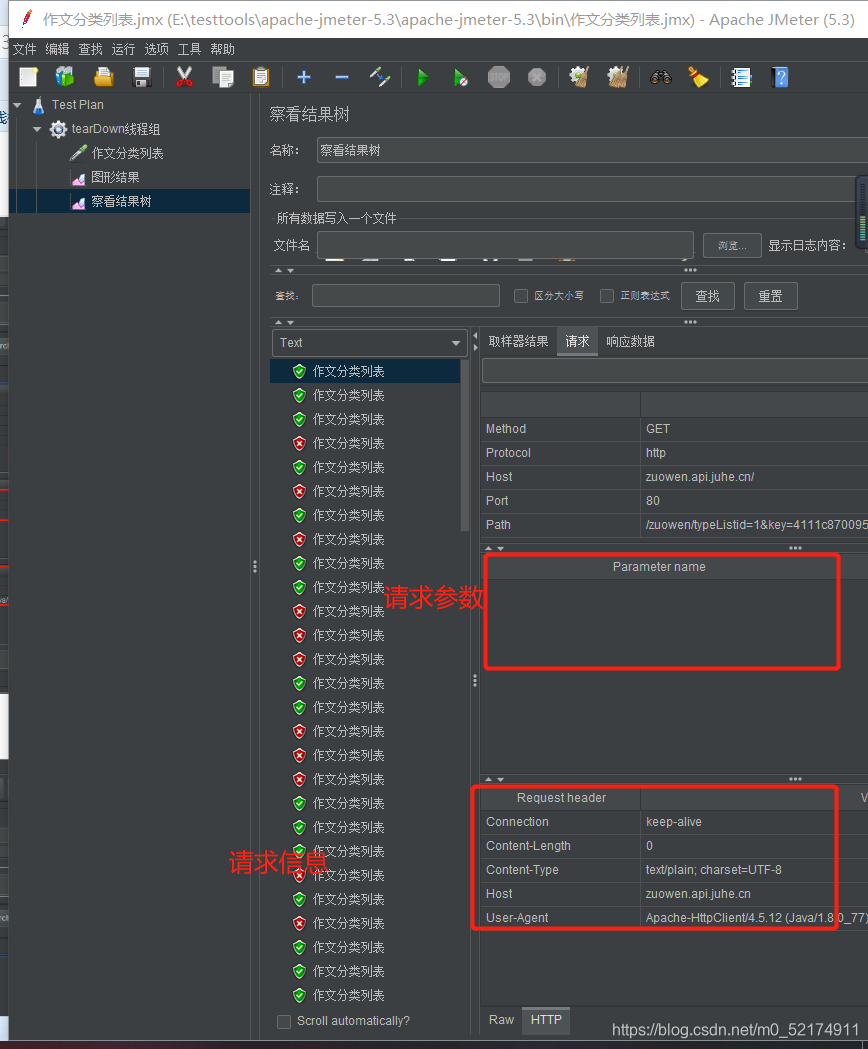Select 察看结果树 in test plan tree
The width and height of the screenshot is (868, 1049).
121,201
